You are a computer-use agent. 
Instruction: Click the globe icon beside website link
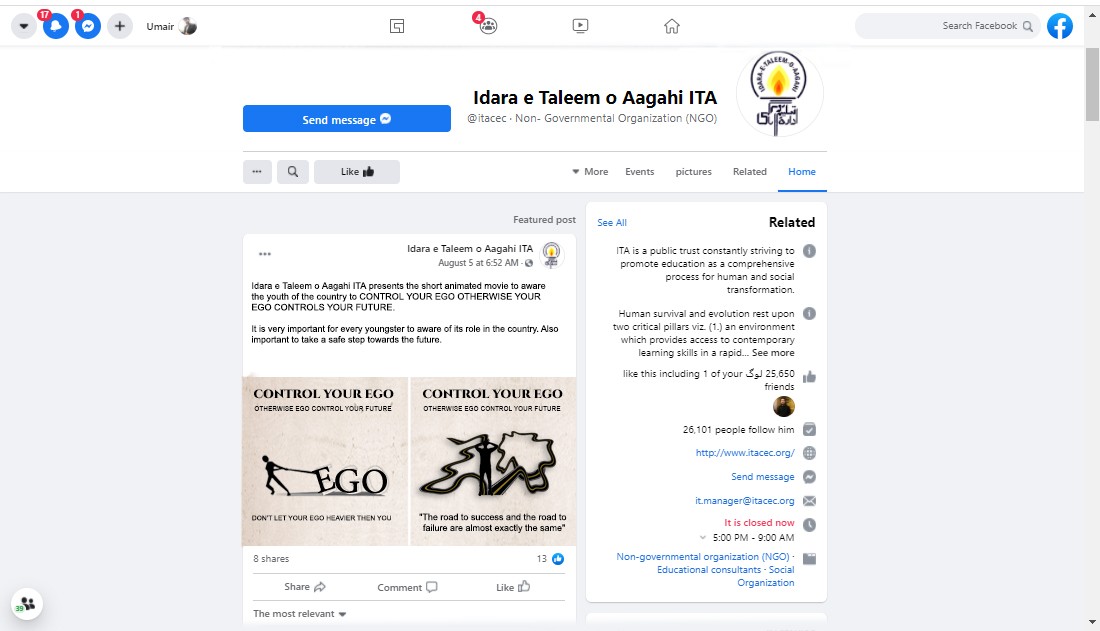(809, 453)
